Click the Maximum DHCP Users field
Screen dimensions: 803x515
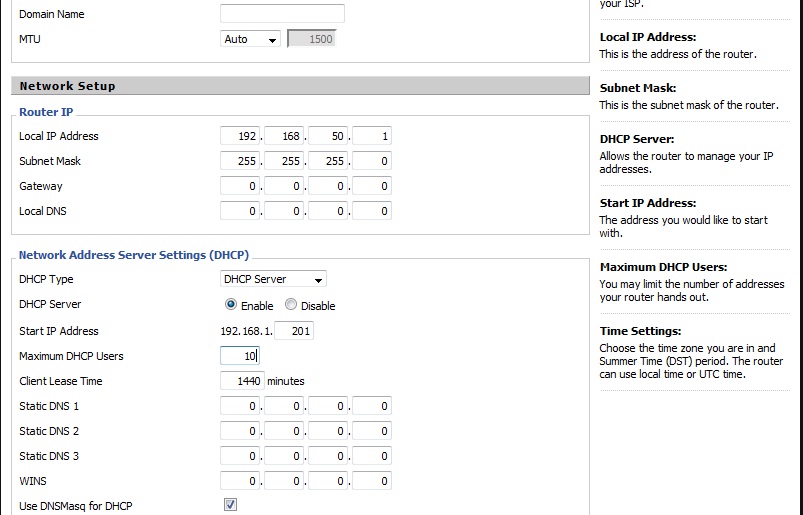tap(240, 356)
